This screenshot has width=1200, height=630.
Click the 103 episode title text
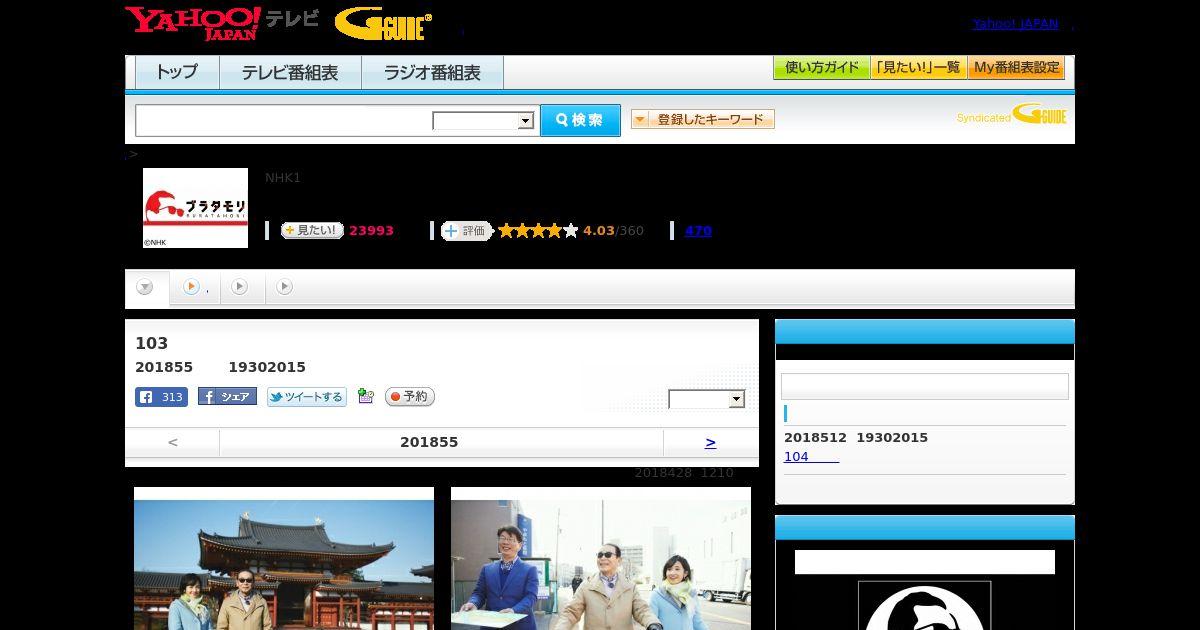[x=152, y=343]
